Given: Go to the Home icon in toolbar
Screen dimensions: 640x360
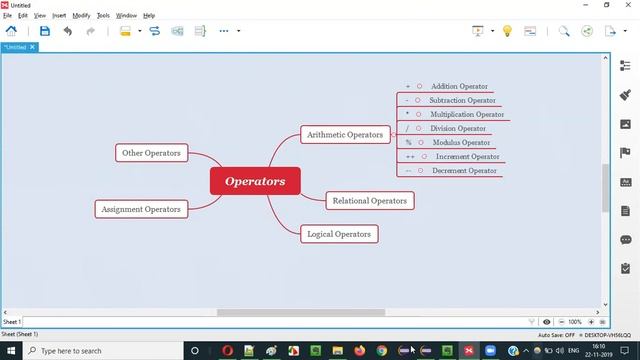Looking at the screenshot, I should 11,31.
